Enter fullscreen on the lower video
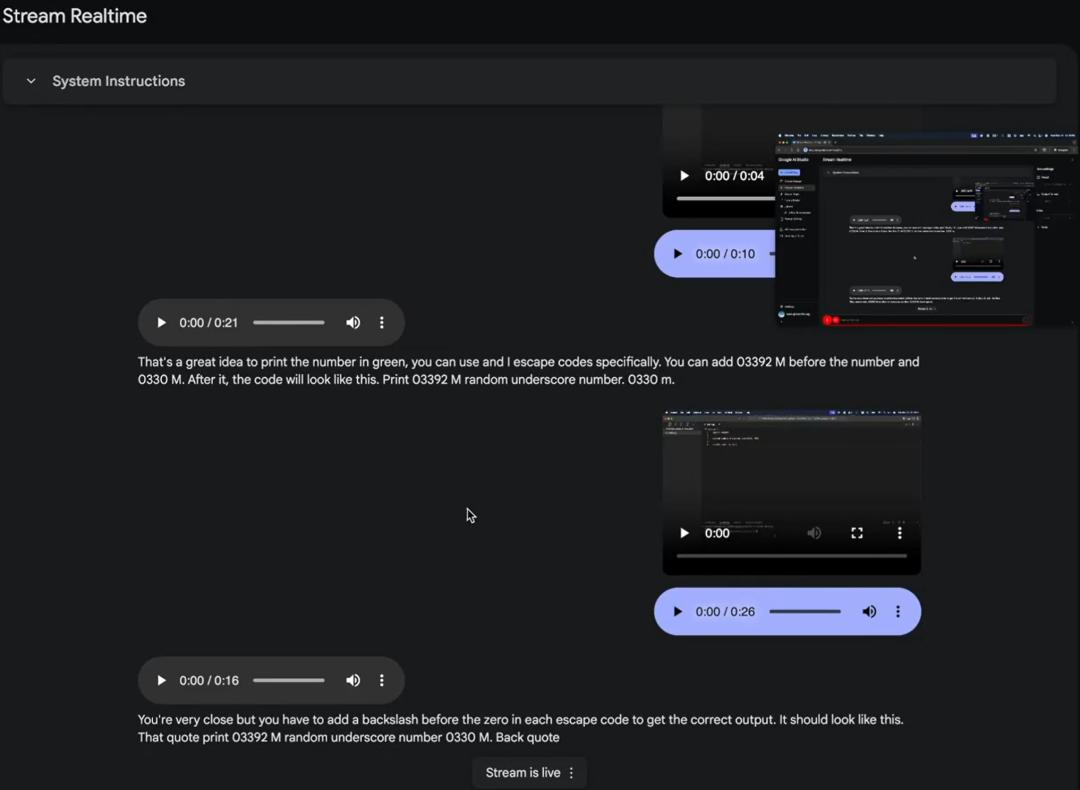 (857, 534)
